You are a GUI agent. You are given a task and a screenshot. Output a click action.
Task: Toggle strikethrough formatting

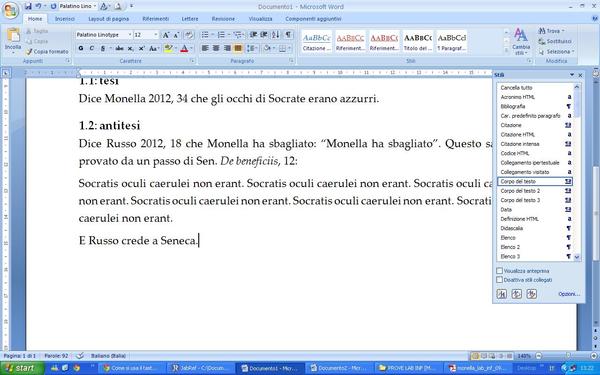(x=119, y=48)
